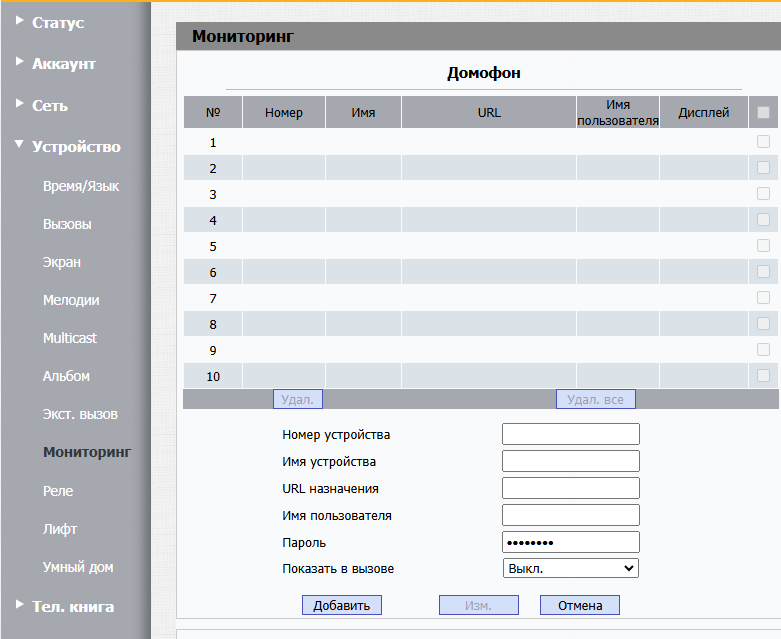Collapse the Устройство sidebar section
781x639 pixels.
tap(75, 147)
